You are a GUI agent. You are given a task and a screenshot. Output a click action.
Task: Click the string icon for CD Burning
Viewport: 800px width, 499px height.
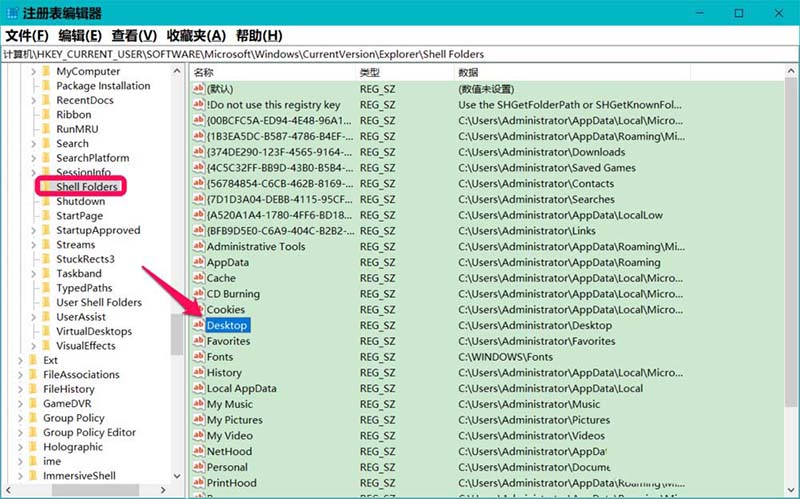(198, 293)
